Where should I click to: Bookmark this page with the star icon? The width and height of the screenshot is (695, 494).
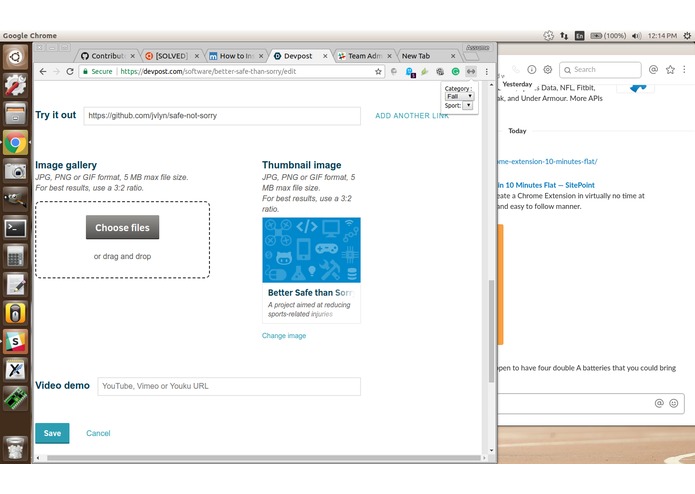[x=378, y=71]
